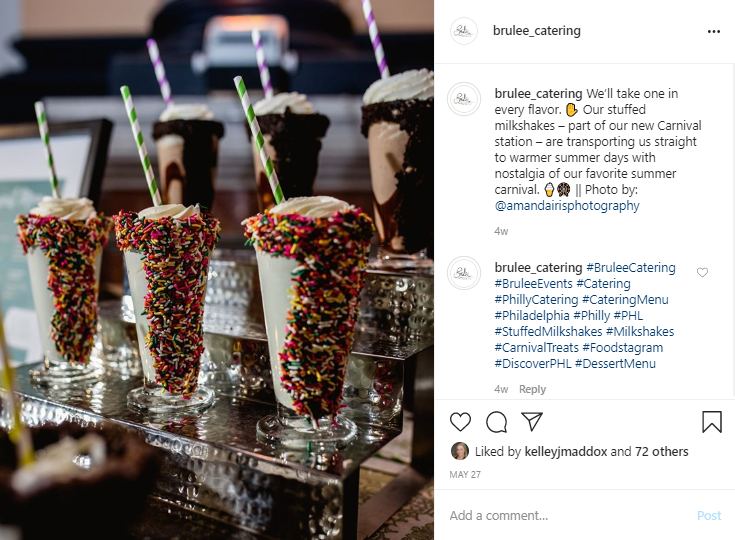Screen dimensions: 735x540
Task: Click the caption's brulee_catering avatar
Action: coord(464,99)
